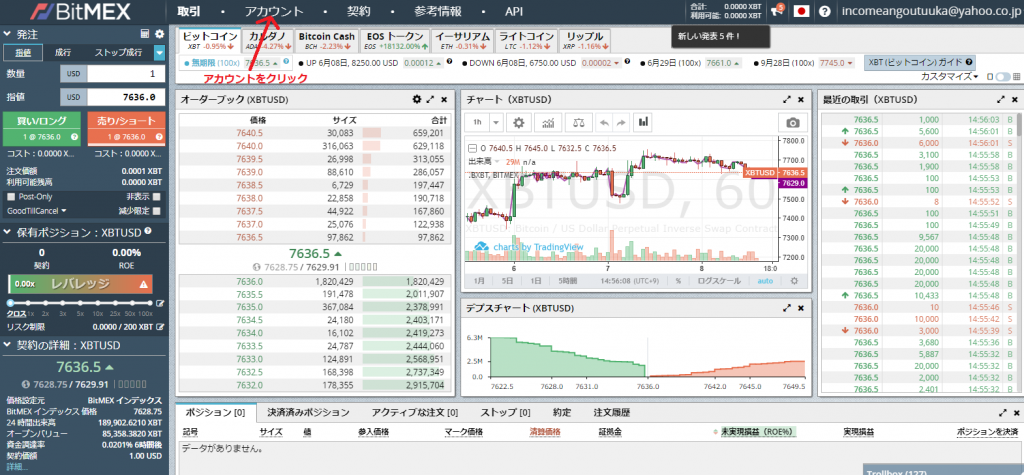
Task: Open help question mark in header
Action: click(x=825, y=11)
